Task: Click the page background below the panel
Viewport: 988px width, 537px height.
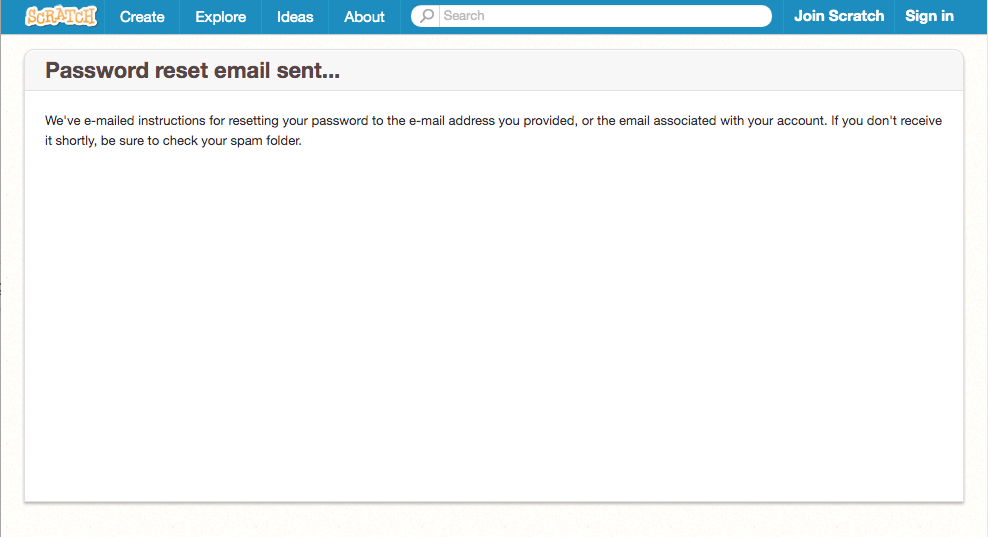Action: click(494, 521)
